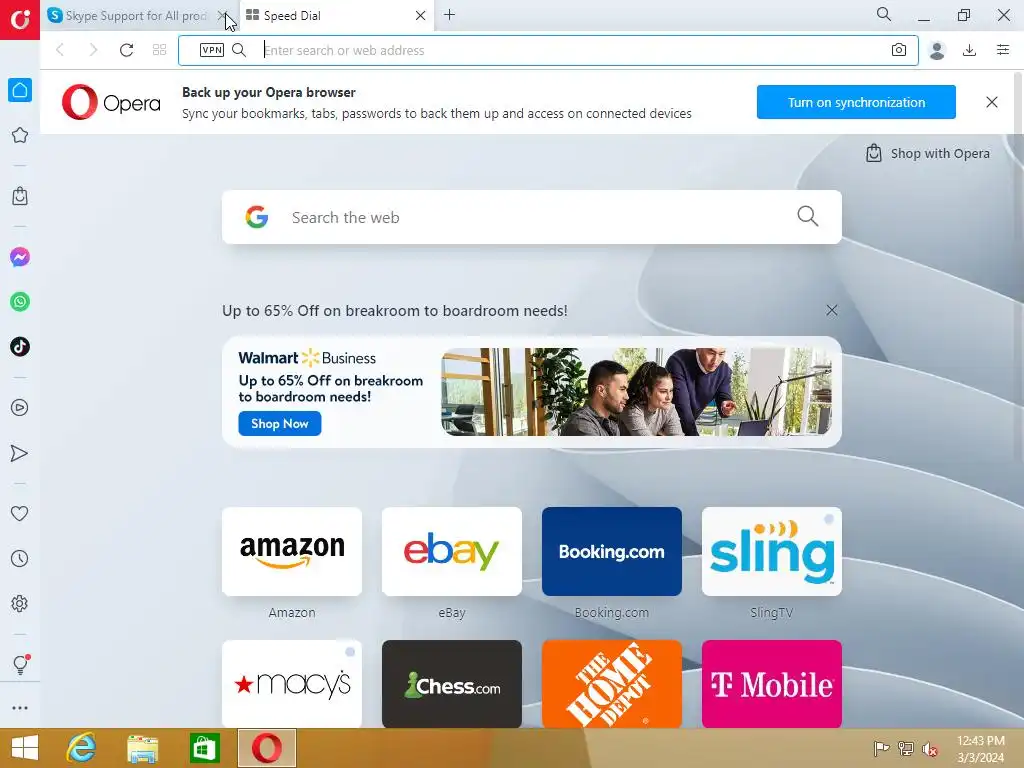
Task: Open the Macy's speed dial tile
Action: 292,684
